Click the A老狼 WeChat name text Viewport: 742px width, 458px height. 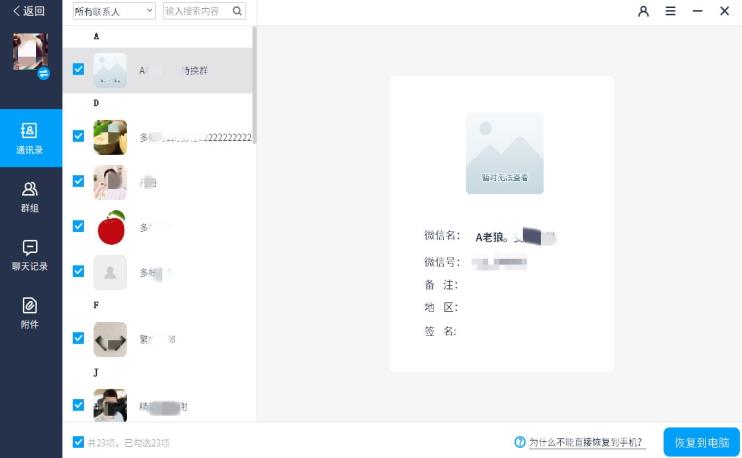(x=492, y=237)
